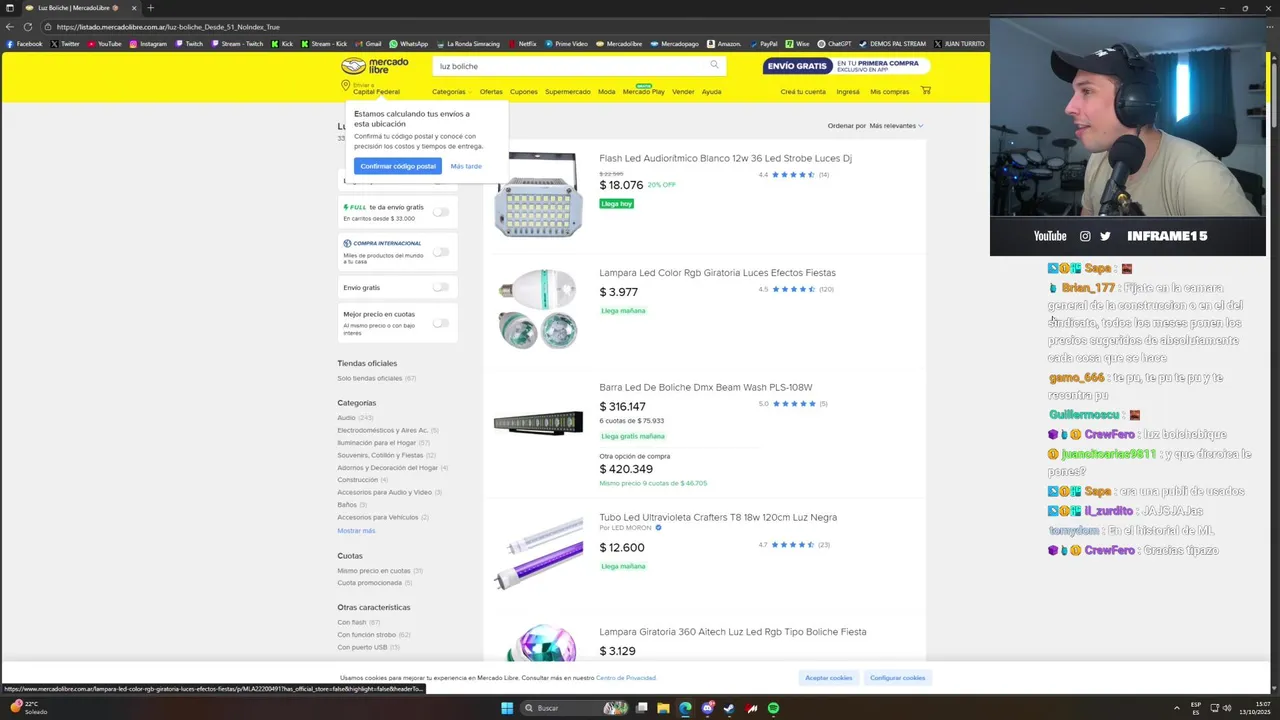The image size is (1280, 720).
Task: Filter by Audio category
Action: (x=346, y=418)
